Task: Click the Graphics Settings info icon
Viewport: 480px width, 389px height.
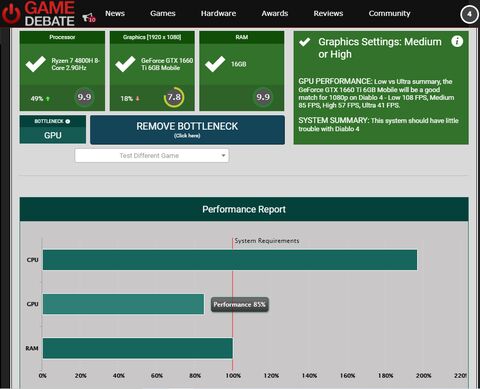Action: coord(457,41)
